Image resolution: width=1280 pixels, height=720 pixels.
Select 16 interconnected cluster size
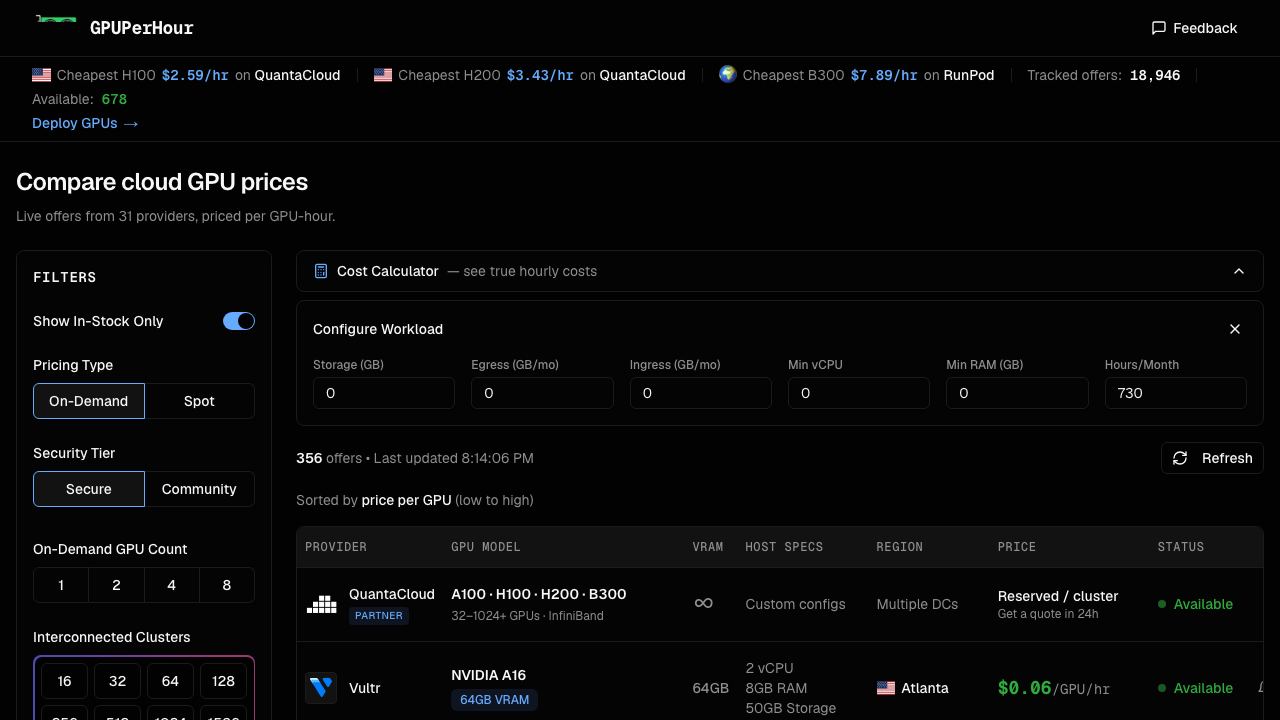(x=64, y=681)
